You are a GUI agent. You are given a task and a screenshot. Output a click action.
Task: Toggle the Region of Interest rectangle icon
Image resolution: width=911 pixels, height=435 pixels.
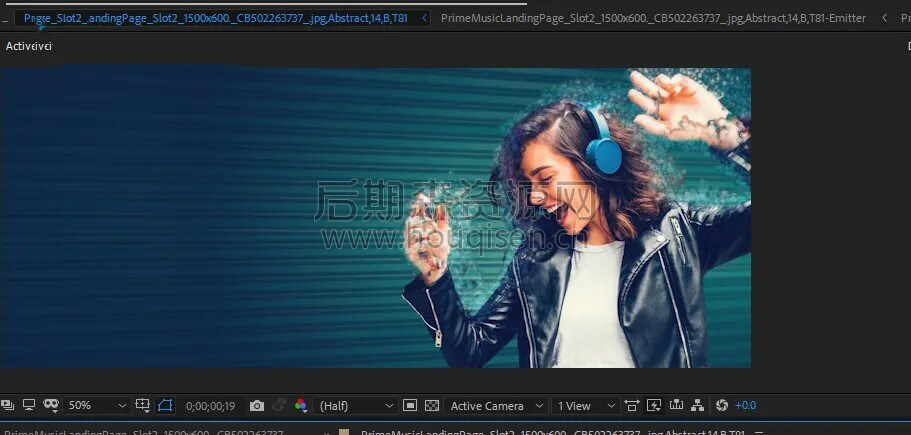click(x=410, y=405)
